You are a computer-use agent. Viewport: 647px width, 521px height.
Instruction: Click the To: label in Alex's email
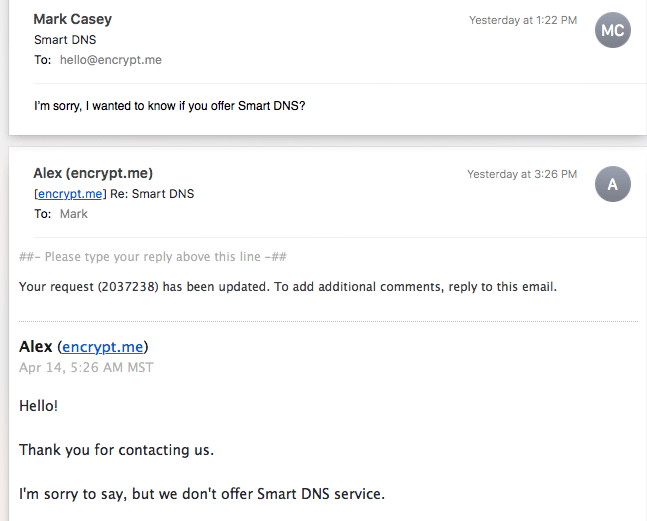coord(43,214)
